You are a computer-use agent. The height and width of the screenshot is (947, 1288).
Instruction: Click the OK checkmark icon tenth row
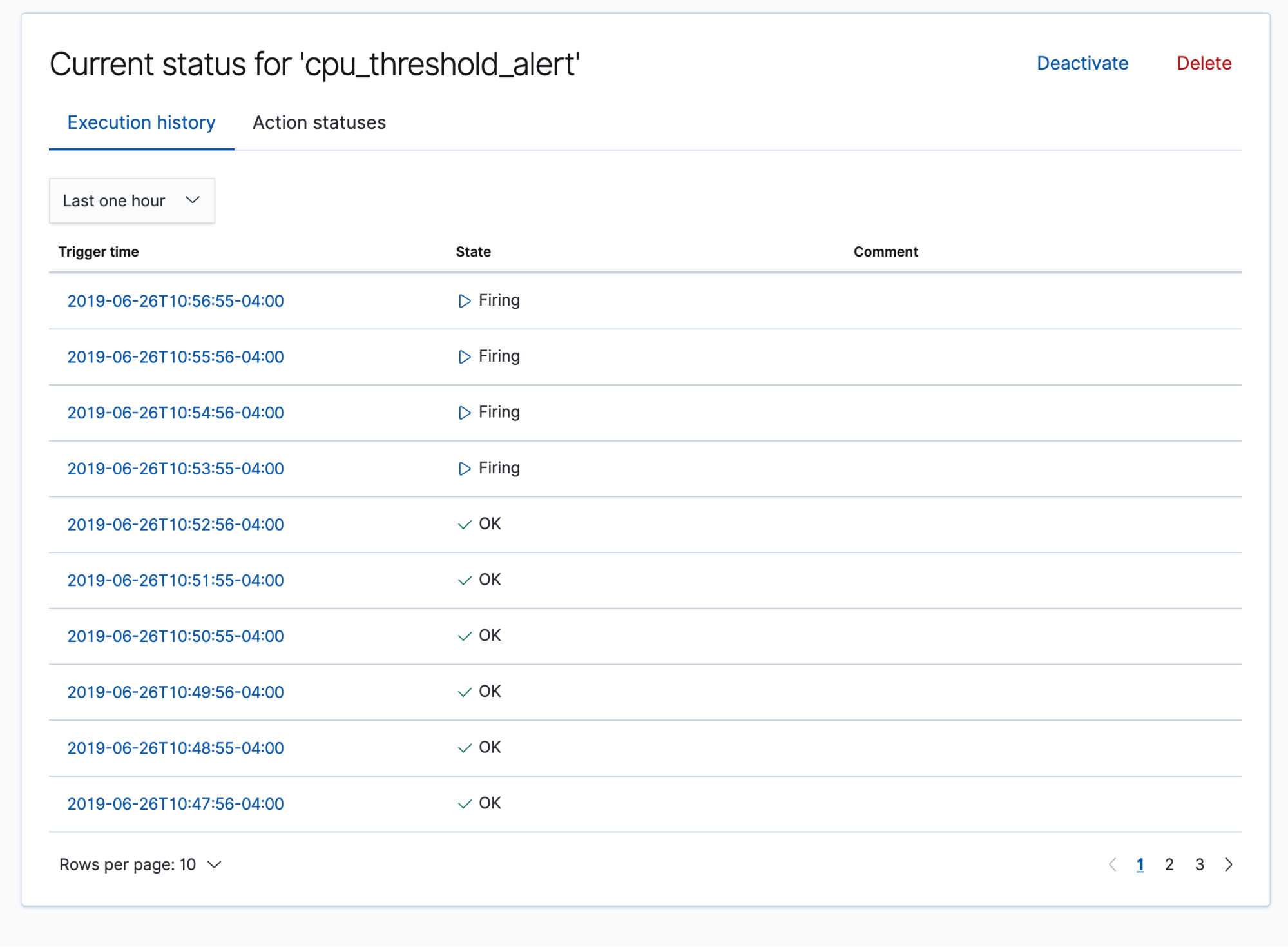[x=464, y=804]
